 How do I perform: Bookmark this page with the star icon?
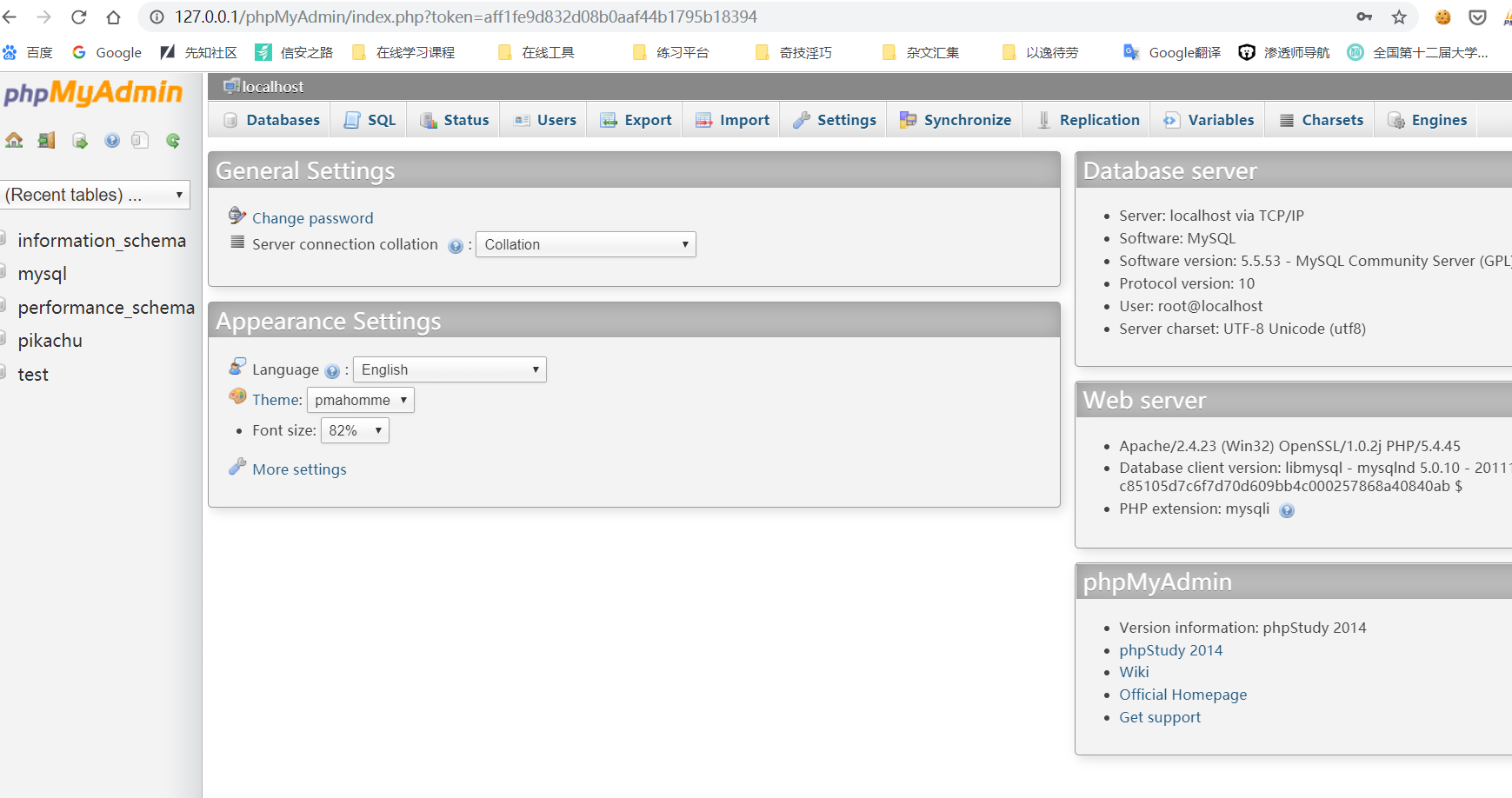point(1399,17)
